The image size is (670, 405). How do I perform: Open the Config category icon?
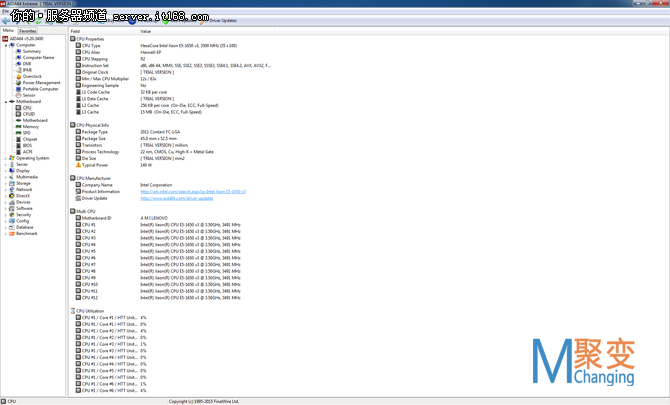12,221
